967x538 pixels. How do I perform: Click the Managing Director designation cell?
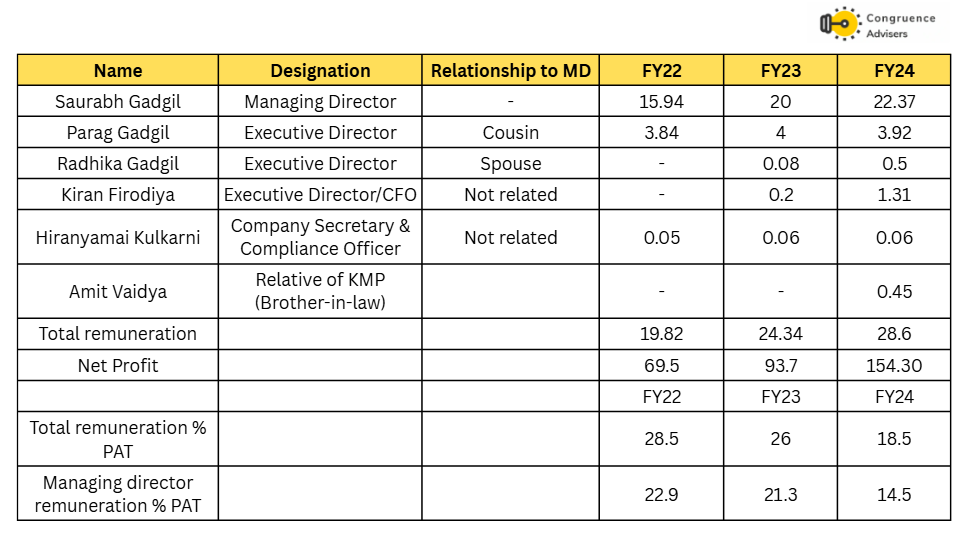[320, 101]
